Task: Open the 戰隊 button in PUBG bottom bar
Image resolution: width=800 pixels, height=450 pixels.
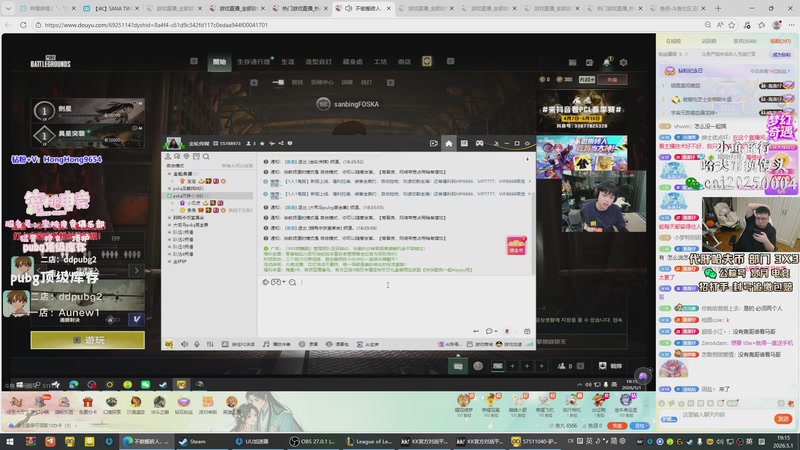Action: [611, 366]
